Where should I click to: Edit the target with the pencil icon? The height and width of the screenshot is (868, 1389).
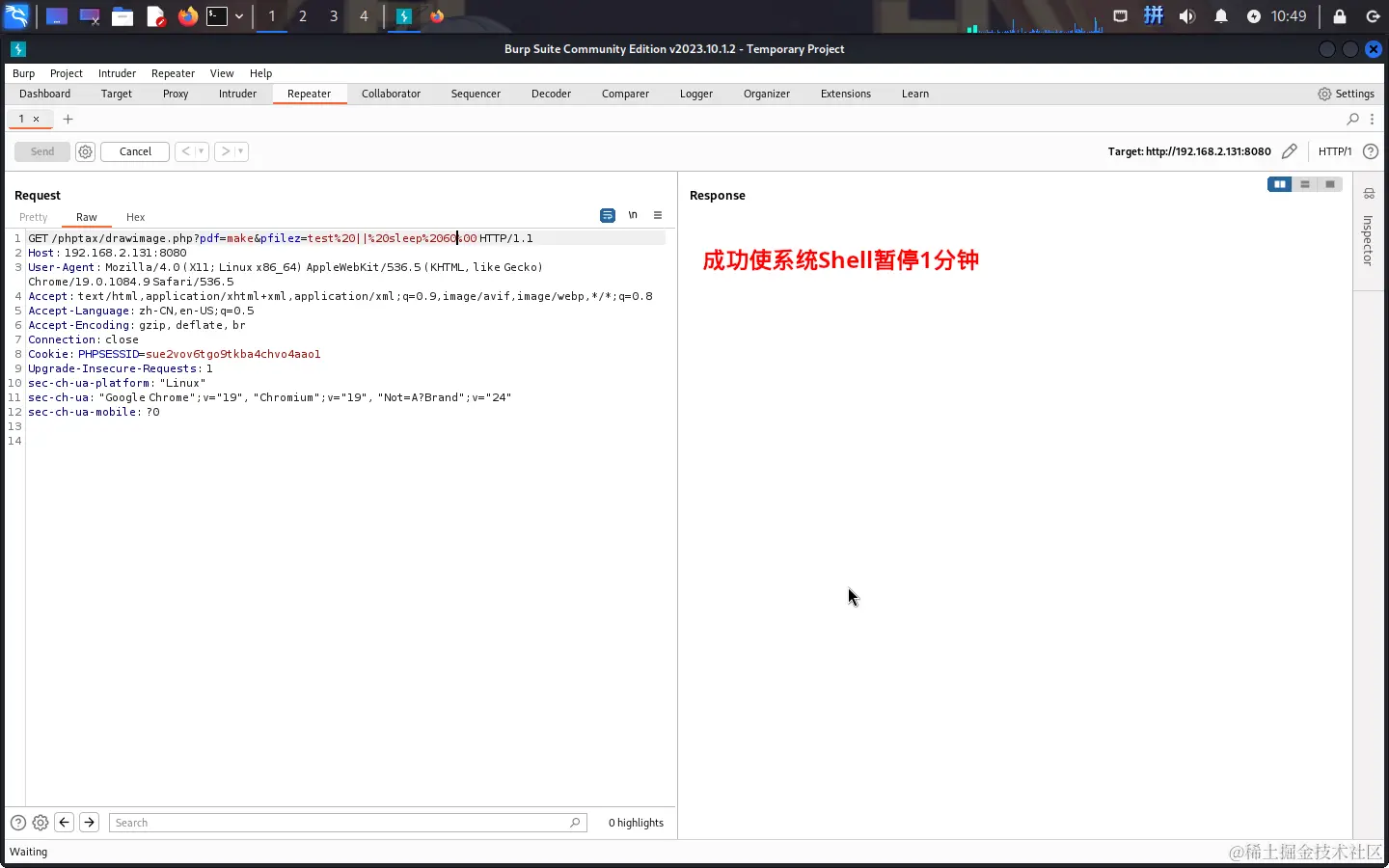1290,151
